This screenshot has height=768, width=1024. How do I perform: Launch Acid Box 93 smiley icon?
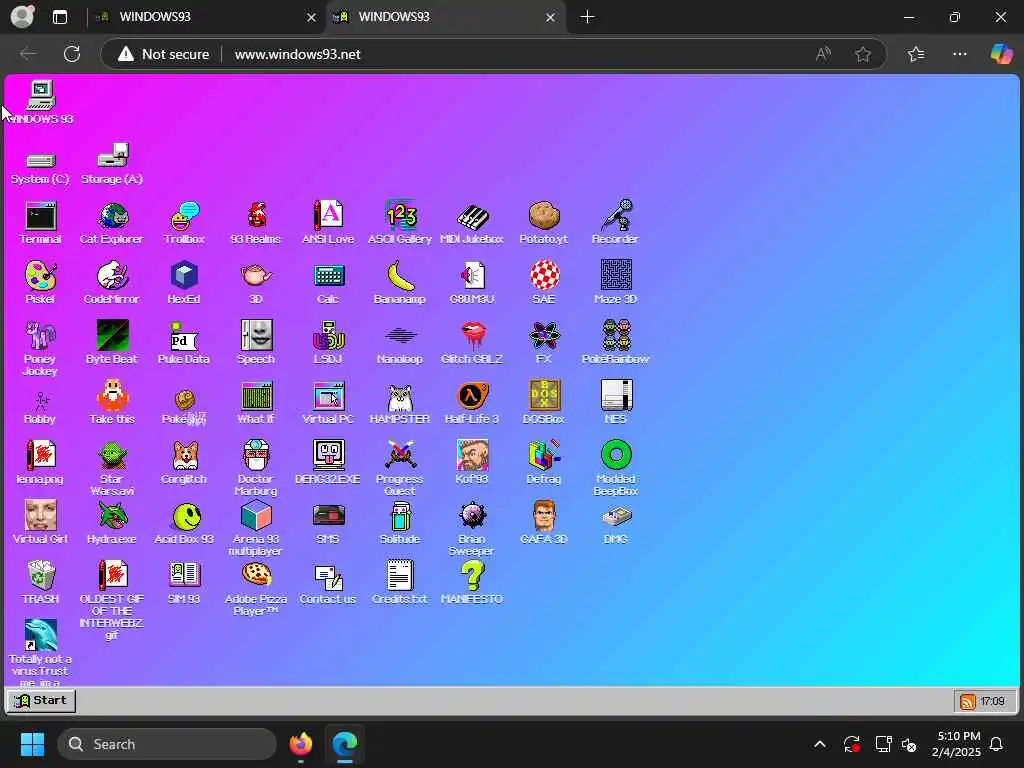(184, 523)
